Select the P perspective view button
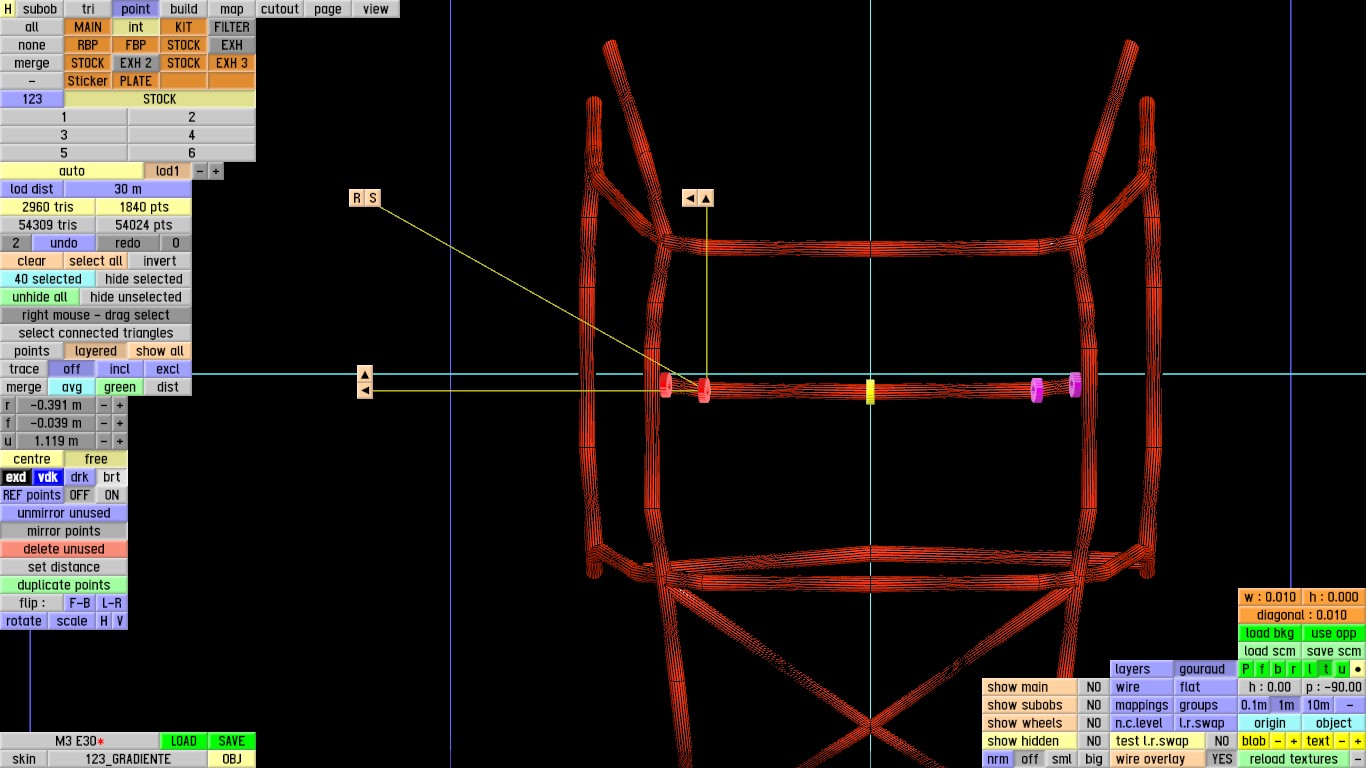This screenshot has width=1366, height=768. (x=1246, y=669)
